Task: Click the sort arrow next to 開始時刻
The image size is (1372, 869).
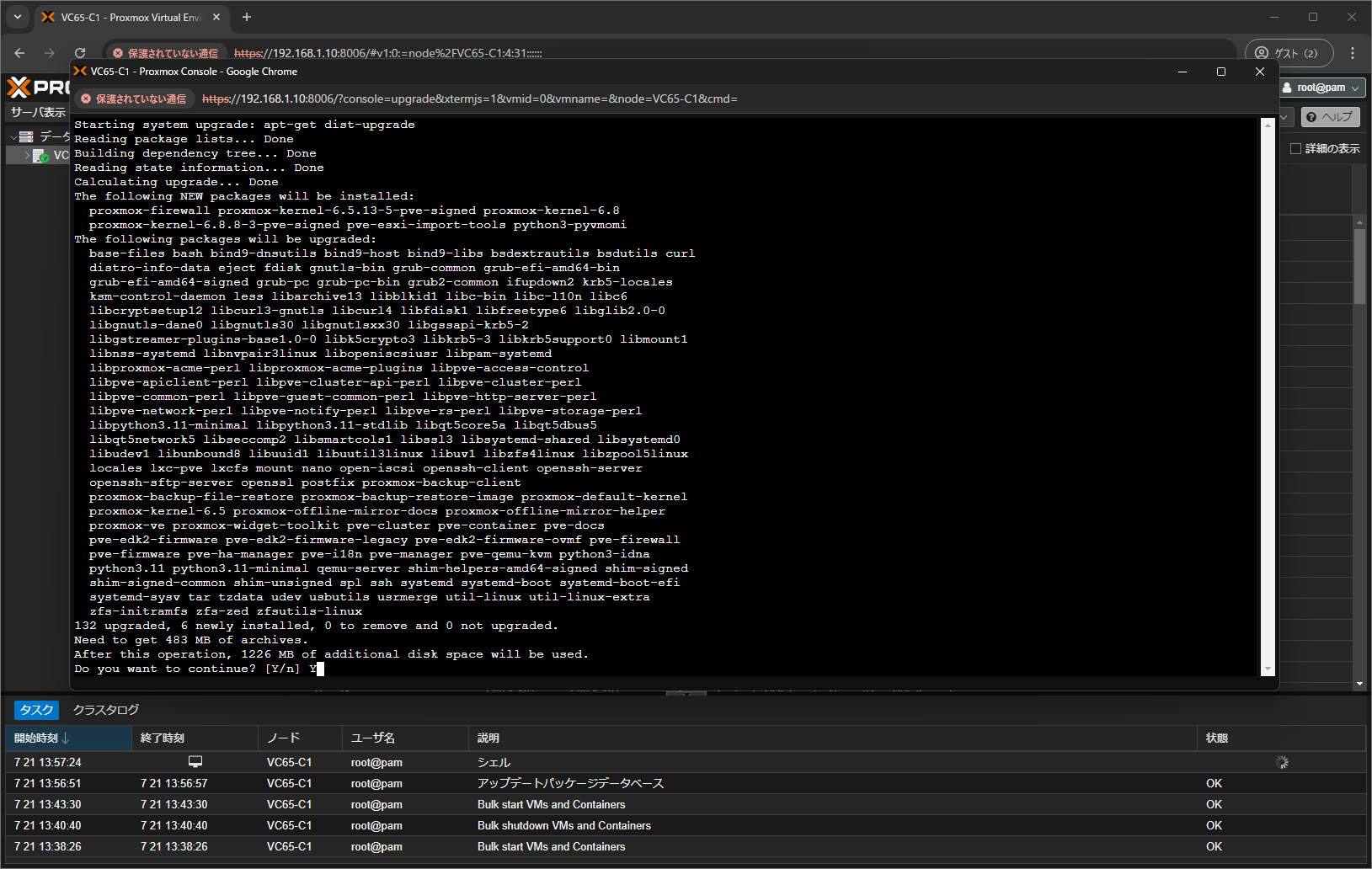Action: [66, 738]
